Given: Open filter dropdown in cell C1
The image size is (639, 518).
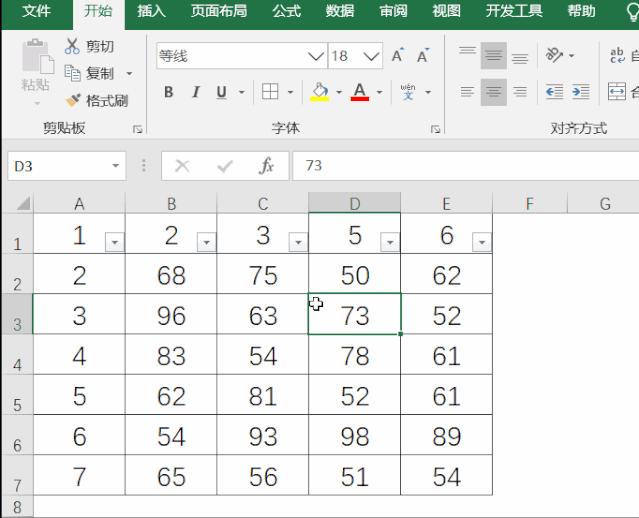Looking at the screenshot, I should (x=298, y=242).
